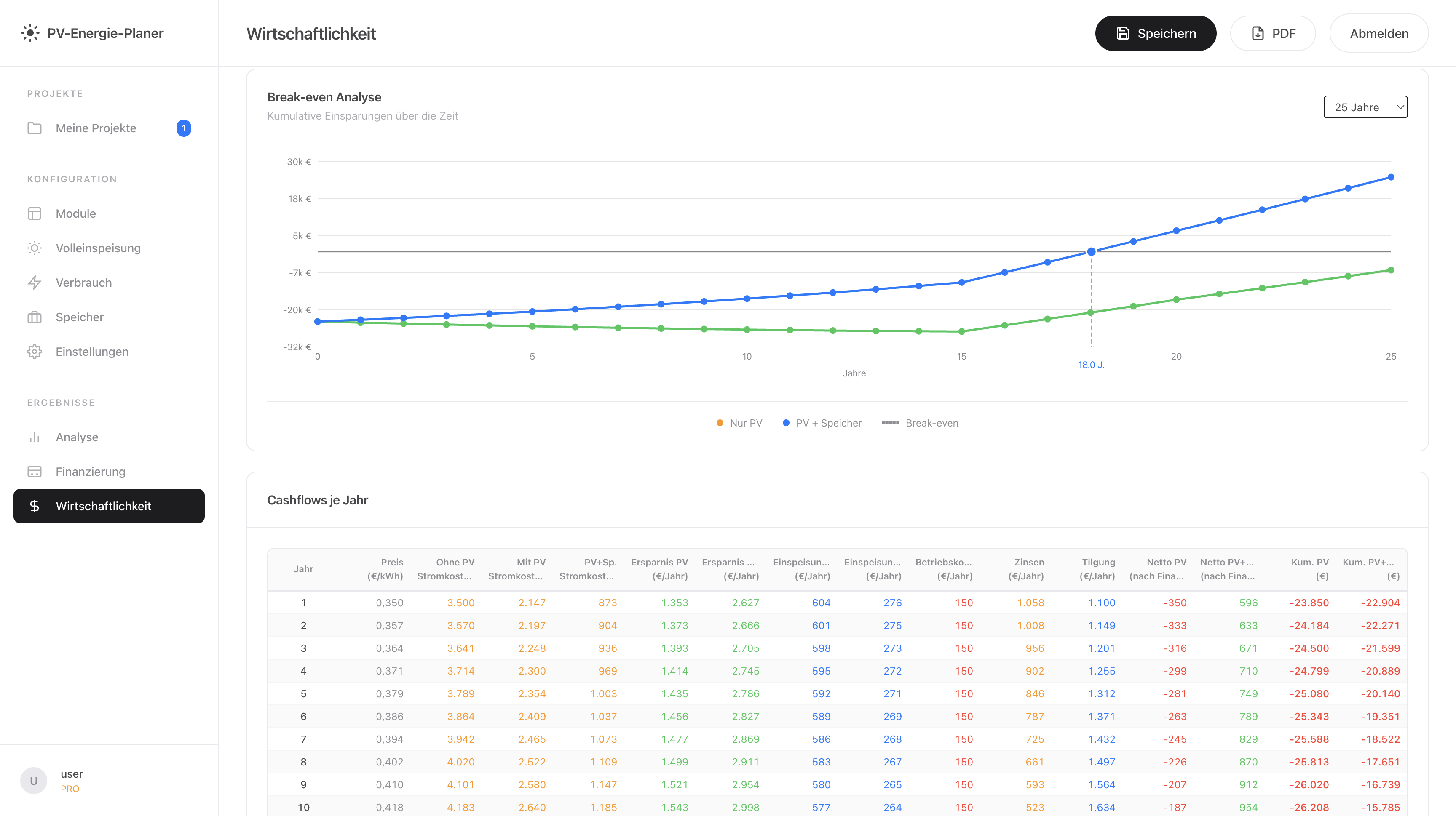
Task: Click the credit card Finanzierung icon
Action: pos(35,472)
